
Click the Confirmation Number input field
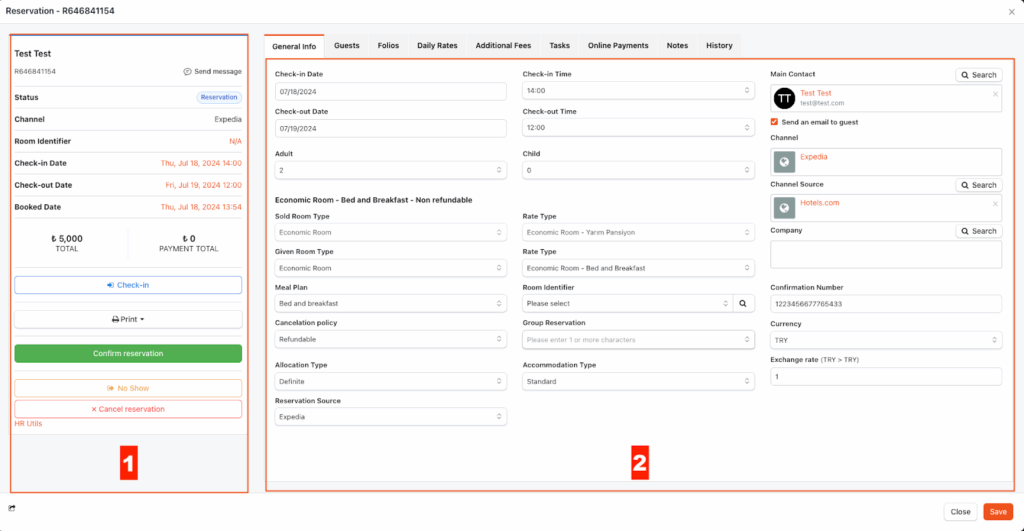[x=885, y=304]
